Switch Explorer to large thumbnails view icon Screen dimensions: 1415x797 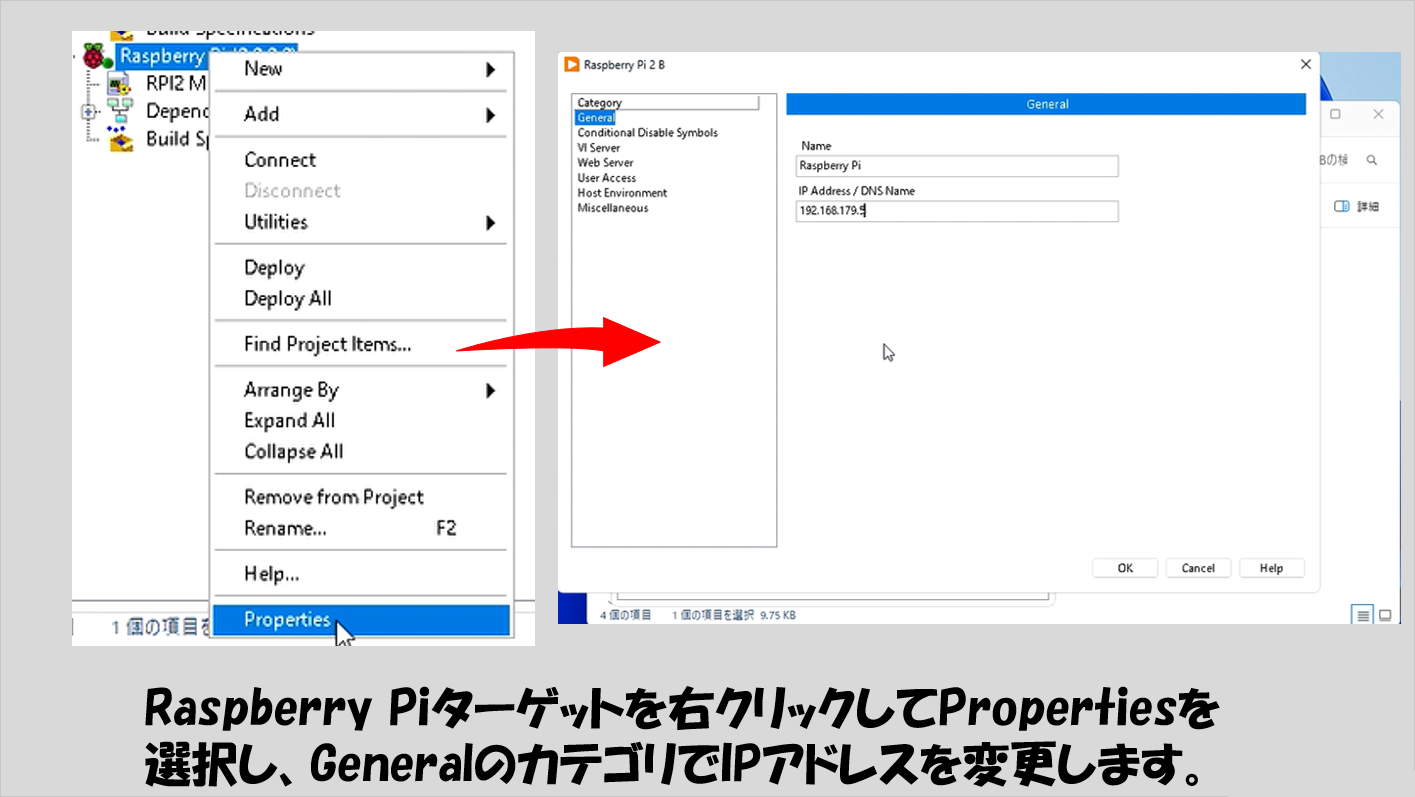click(x=1385, y=615)
